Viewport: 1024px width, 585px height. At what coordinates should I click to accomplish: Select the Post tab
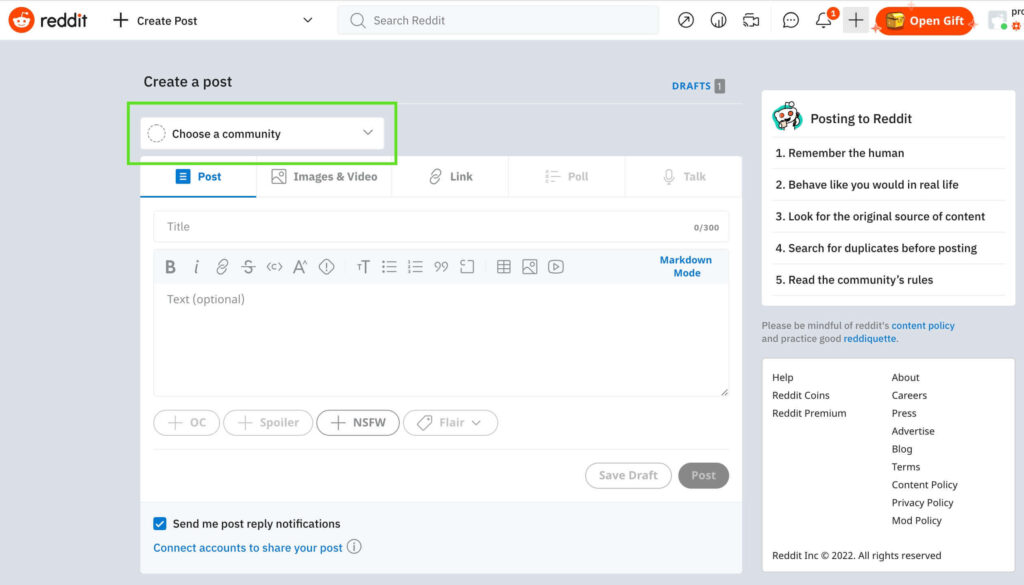(199, 176)
